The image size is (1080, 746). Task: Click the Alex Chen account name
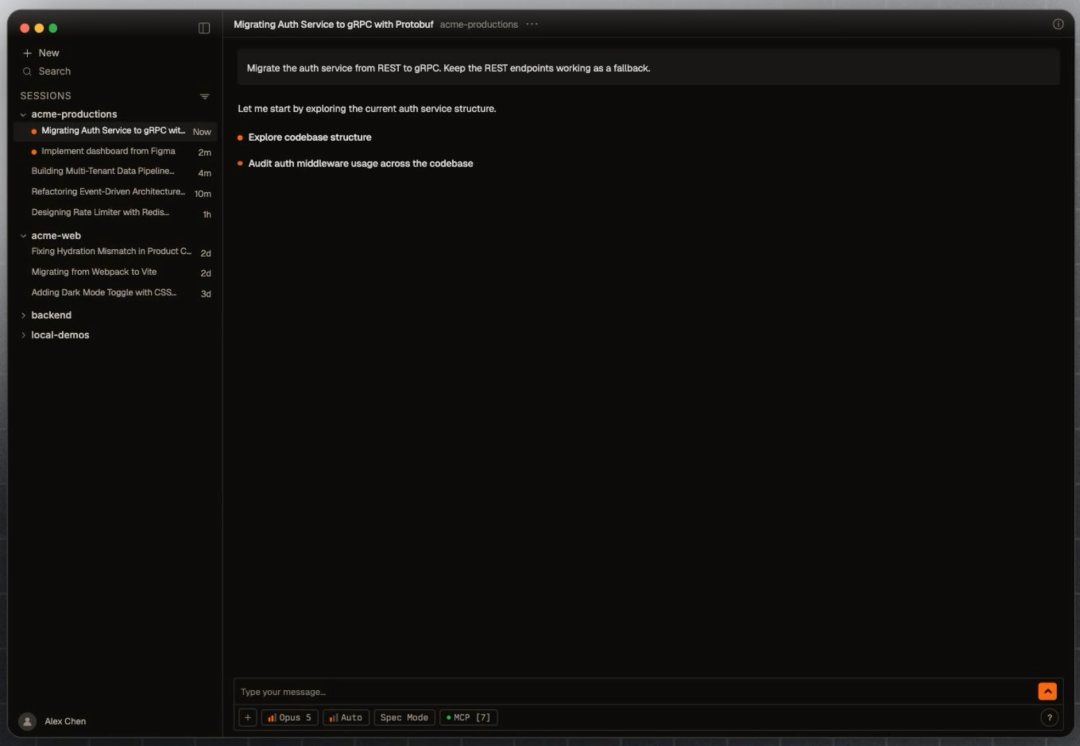tap(65, 721)
